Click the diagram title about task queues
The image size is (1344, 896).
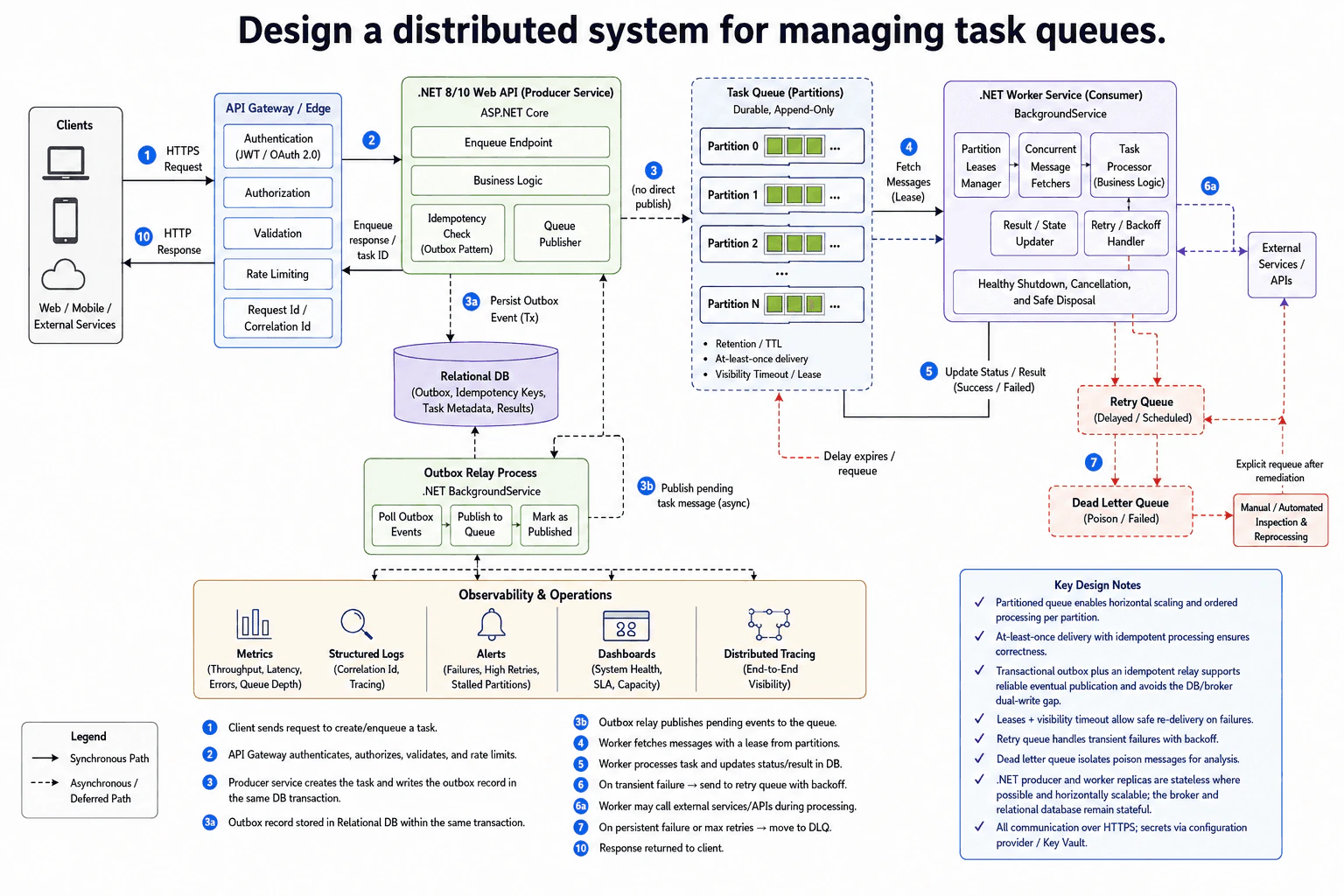(702, 31)
